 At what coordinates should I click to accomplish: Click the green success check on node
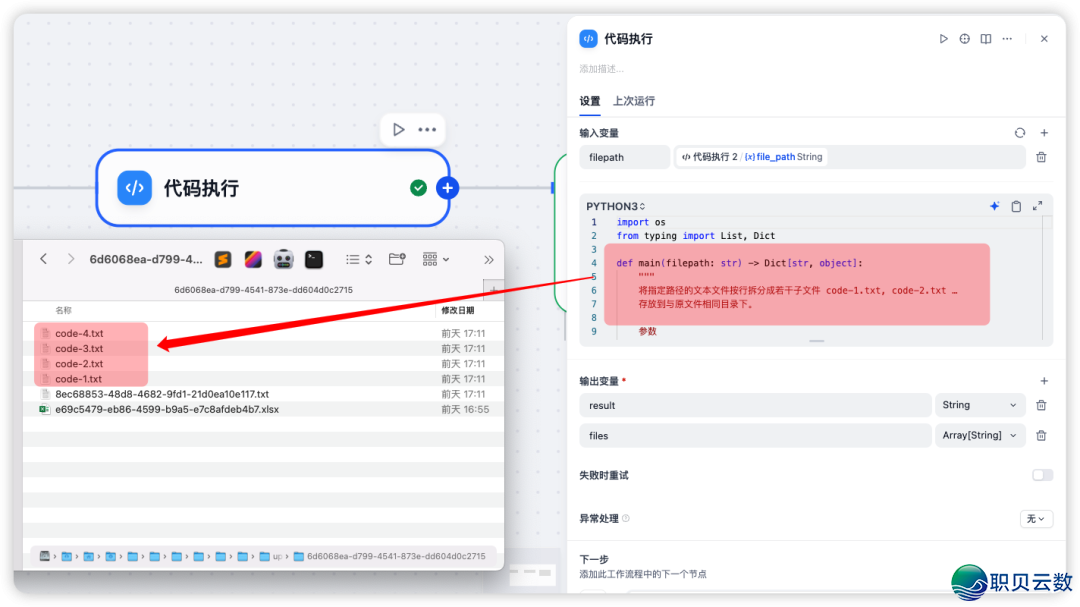pyautogui.click(x=418, y=188)
